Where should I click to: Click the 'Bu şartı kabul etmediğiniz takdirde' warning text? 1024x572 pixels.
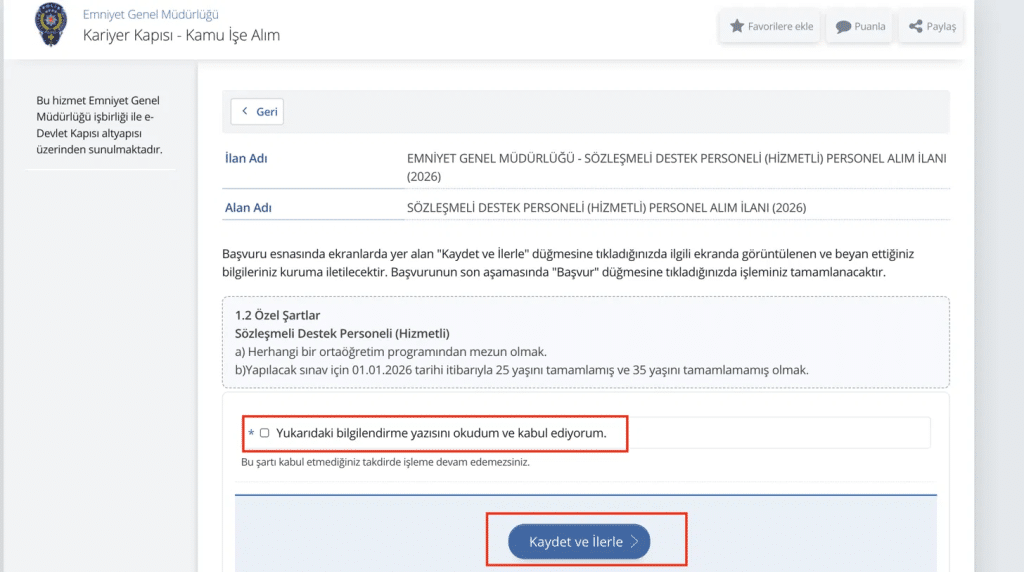(x=385, y=462)
